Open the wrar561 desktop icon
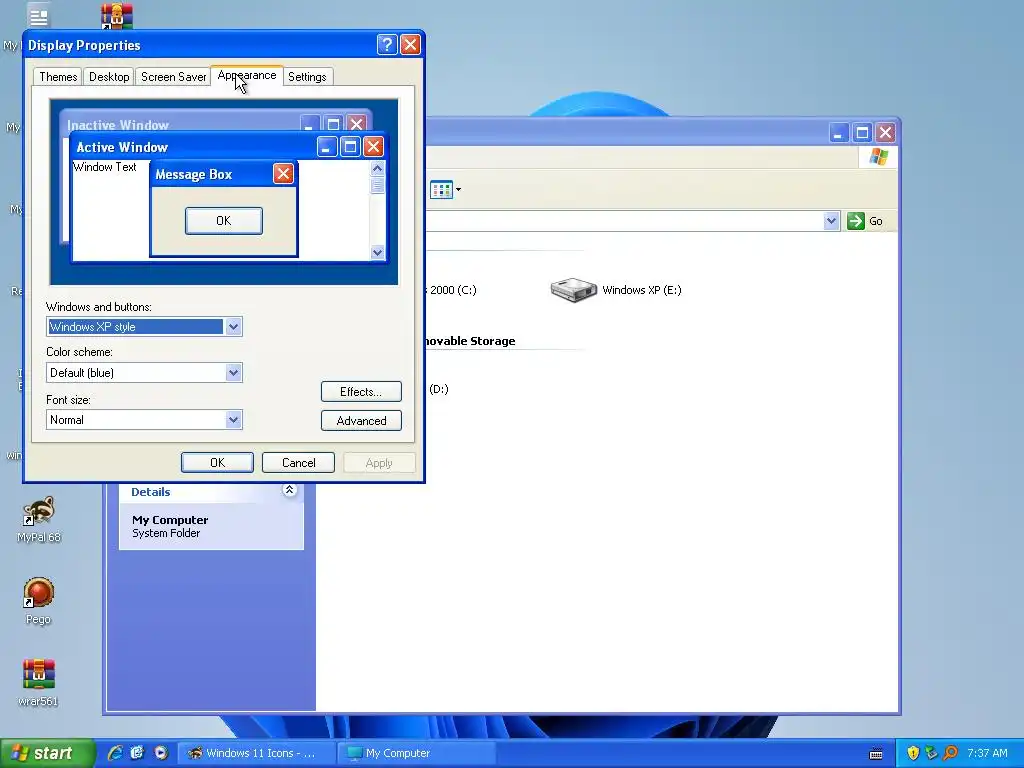Image resolution: width=1024 pixels, height=768 pixels. pyautogui.click(x=39, y=682)
